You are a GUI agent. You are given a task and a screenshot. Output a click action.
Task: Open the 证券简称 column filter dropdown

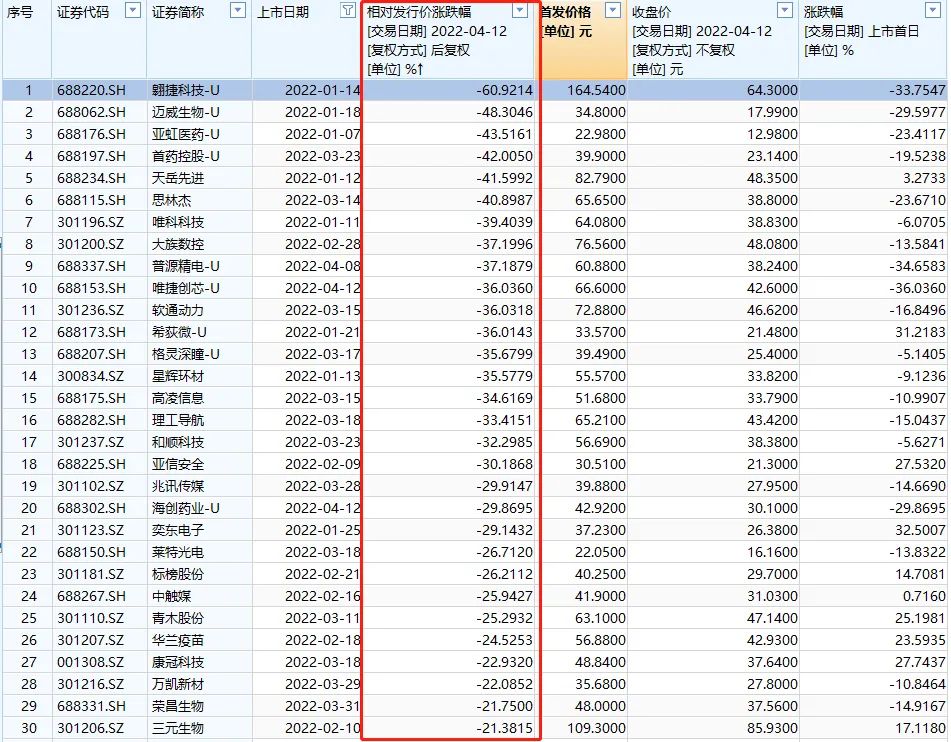tap(238, 10)
